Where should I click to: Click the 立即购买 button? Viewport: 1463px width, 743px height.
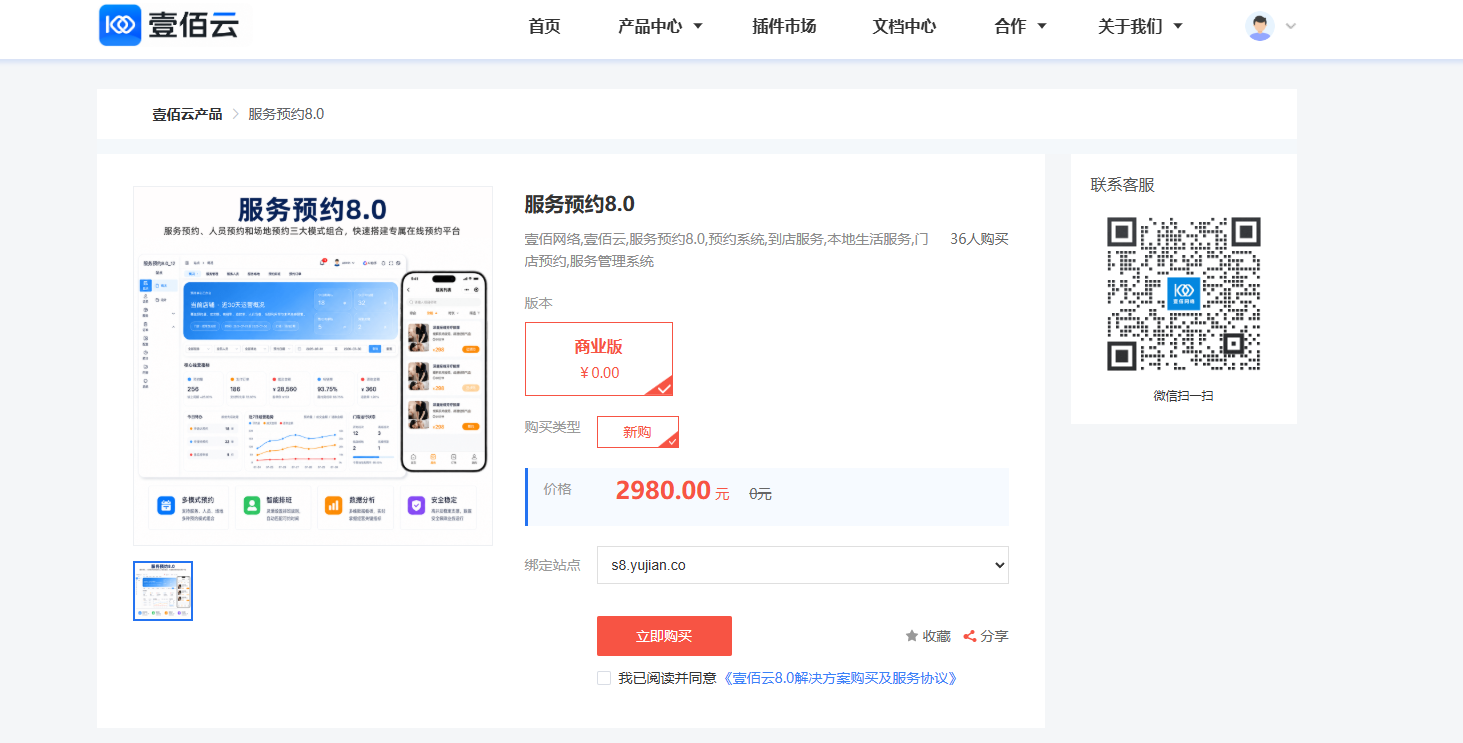(x=664, y=636)
